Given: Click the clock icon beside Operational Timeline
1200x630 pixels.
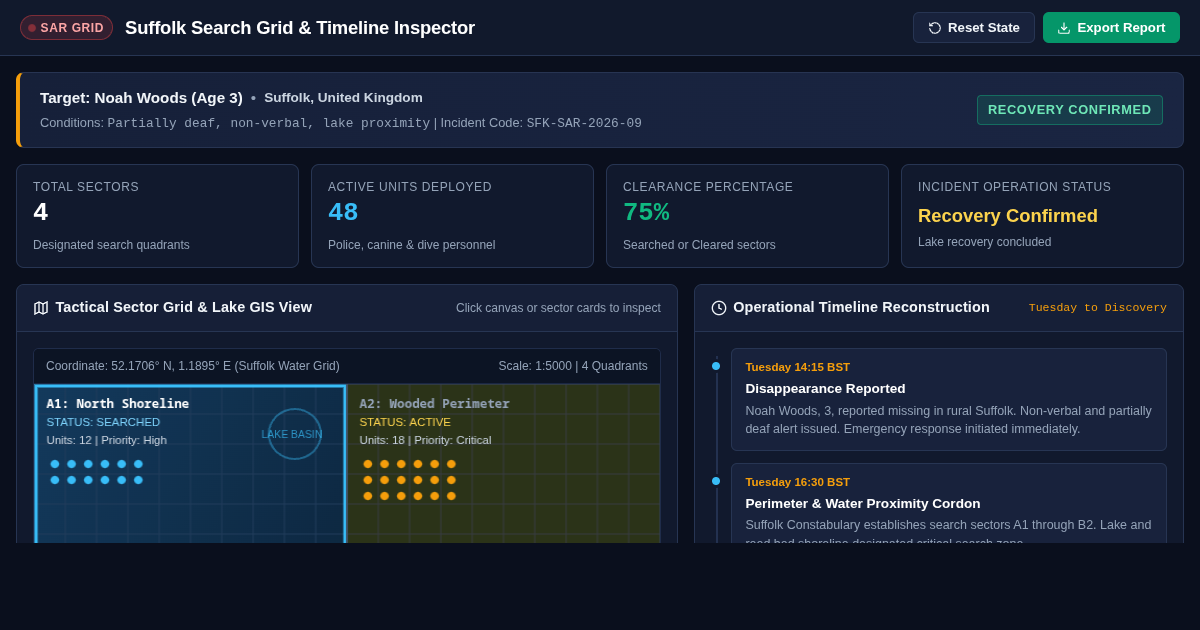Looking at the screenshot, I should click(x=719, y=308).
